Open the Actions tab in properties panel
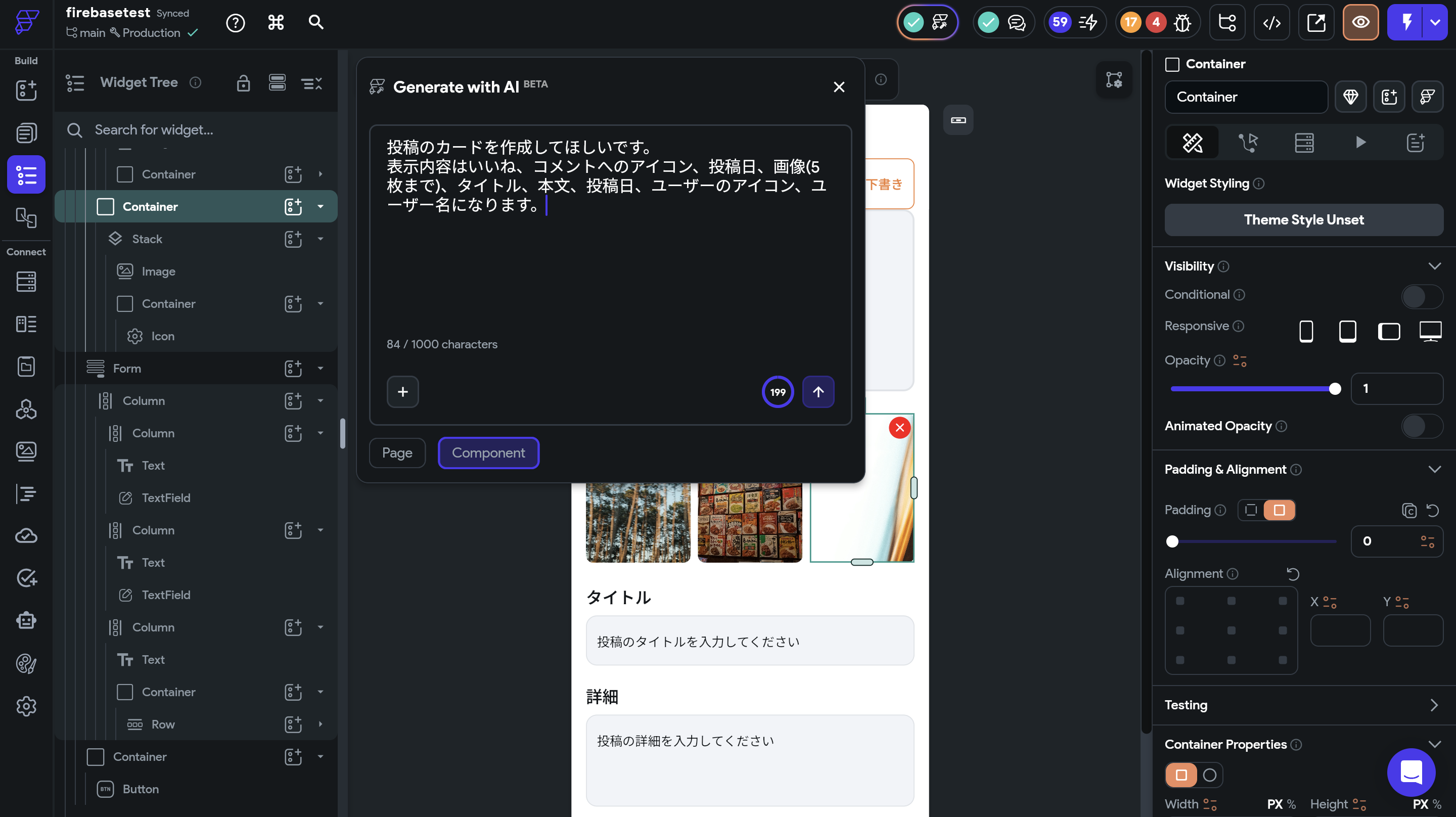 coord(1249,143)
